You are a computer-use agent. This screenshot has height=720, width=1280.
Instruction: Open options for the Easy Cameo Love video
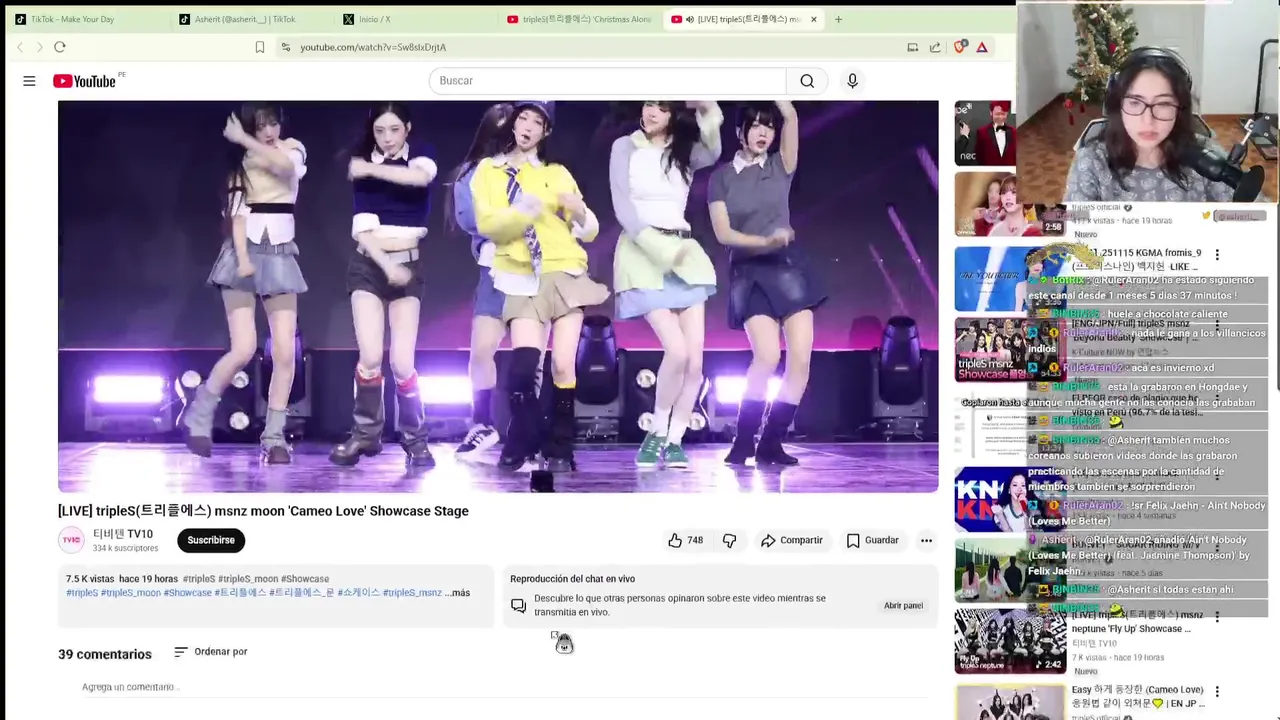point(1217,692)
